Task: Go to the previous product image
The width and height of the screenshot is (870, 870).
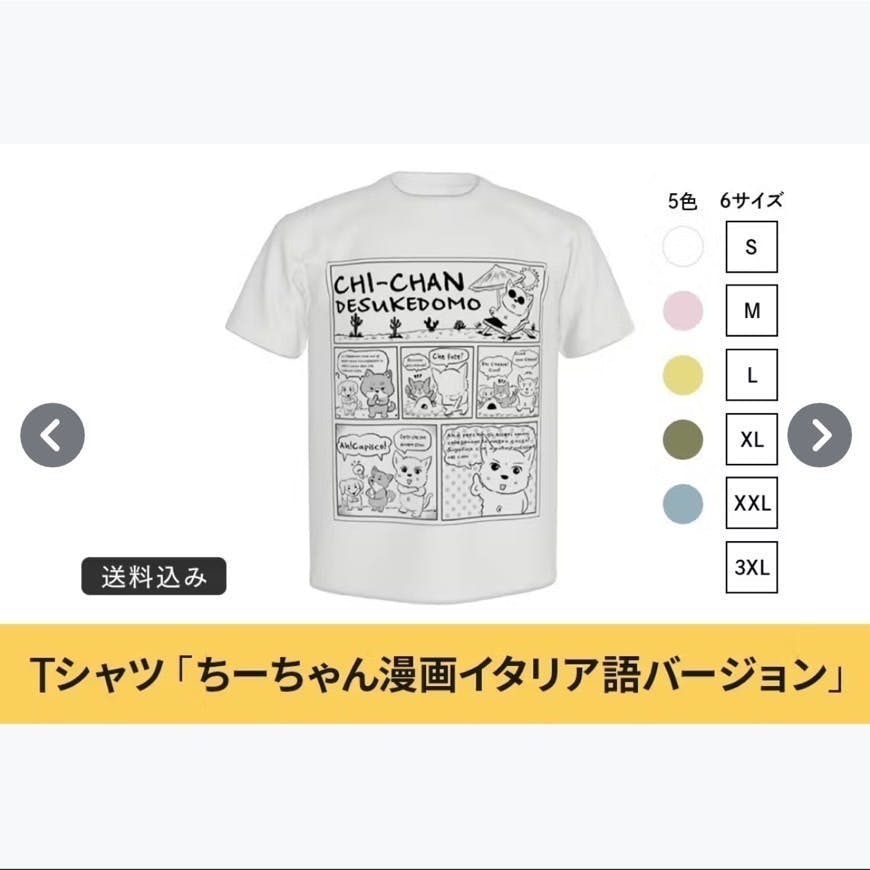Action: [x=53, y=435]
